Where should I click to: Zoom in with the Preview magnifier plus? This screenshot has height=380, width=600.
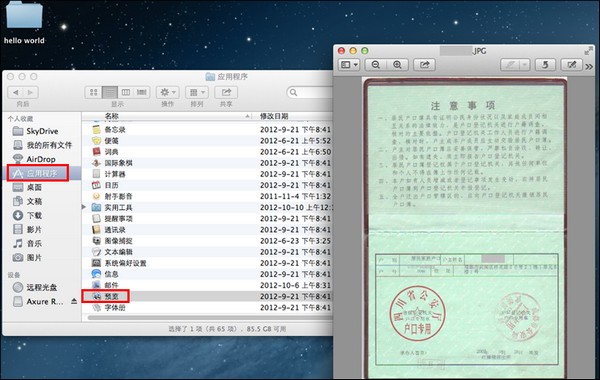[397, 65]
